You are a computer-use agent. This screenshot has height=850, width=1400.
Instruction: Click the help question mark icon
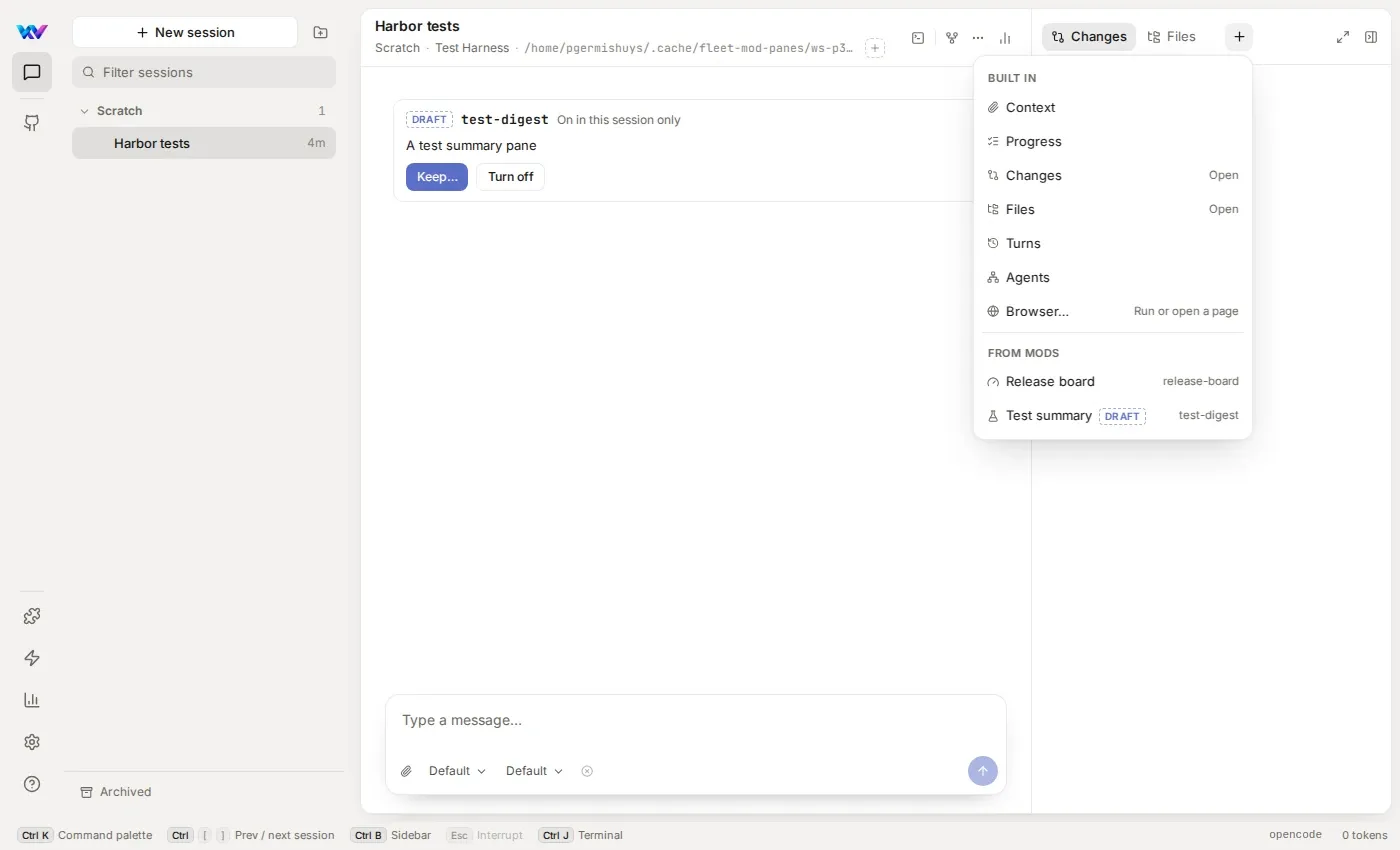[32, 784]
